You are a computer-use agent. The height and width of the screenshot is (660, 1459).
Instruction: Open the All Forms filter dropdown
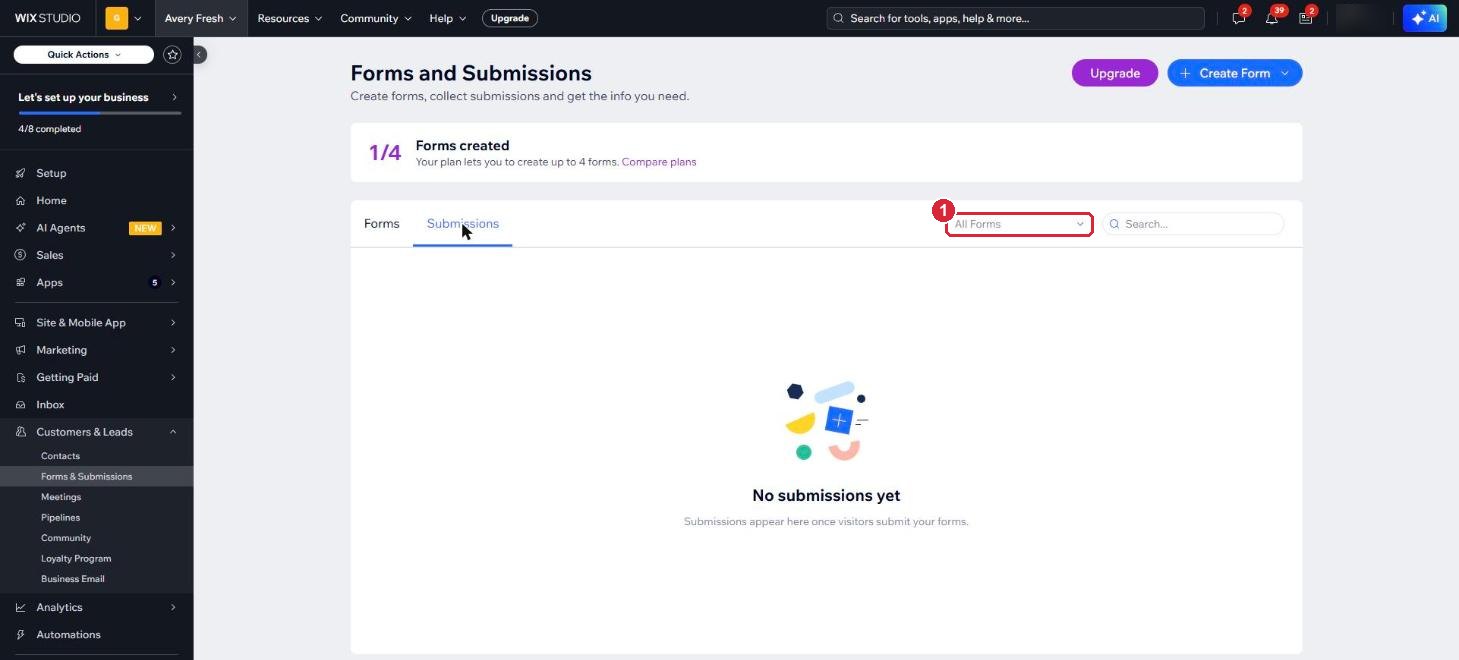1019,224
